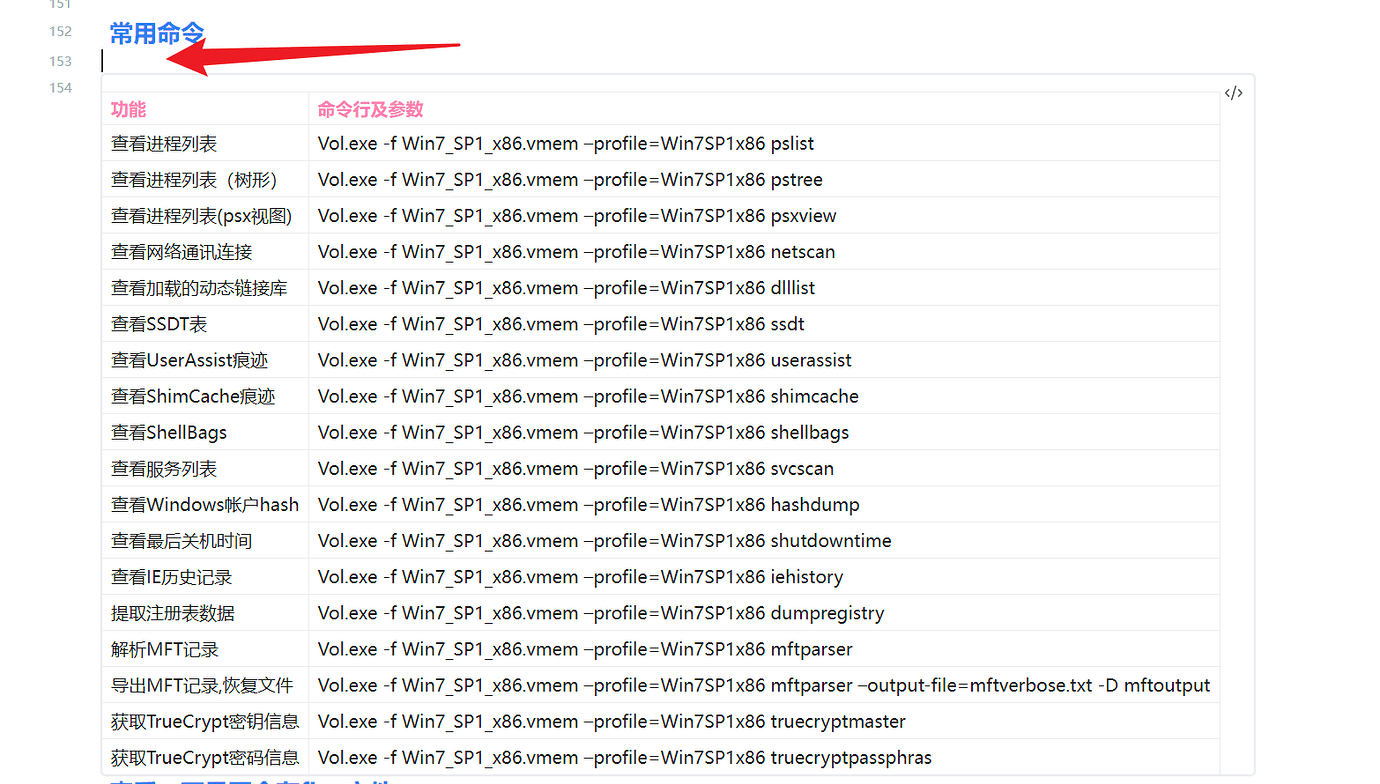Select the 解析MFT记录 cell

point(205,648)
